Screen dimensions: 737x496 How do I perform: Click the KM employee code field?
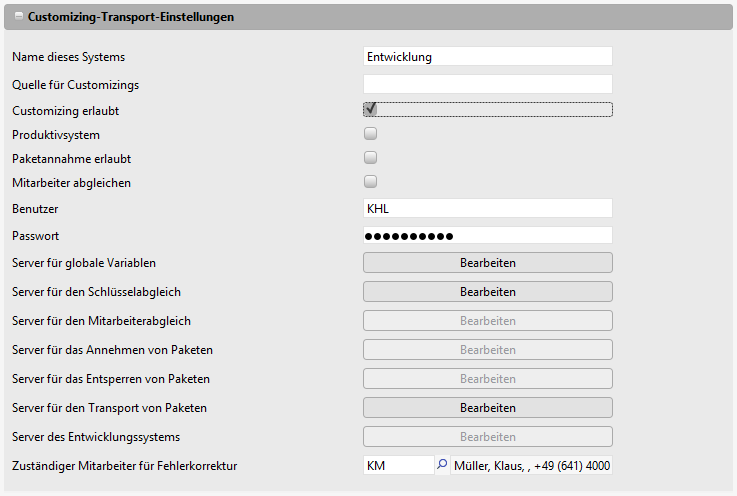coord(397,465)
